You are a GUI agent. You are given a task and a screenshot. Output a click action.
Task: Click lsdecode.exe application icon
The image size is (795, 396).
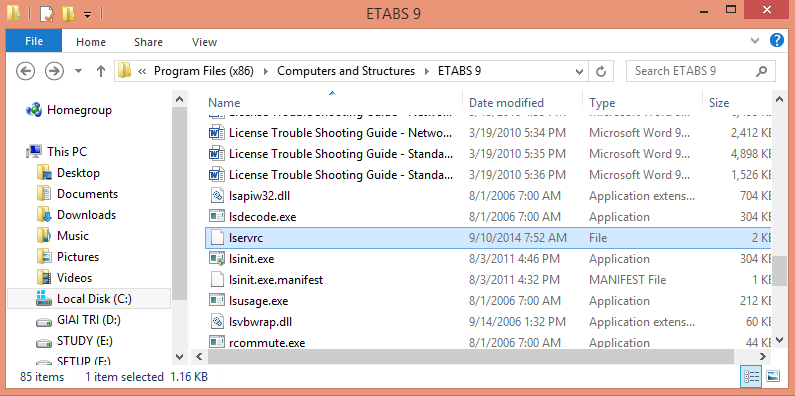point(217,217)
